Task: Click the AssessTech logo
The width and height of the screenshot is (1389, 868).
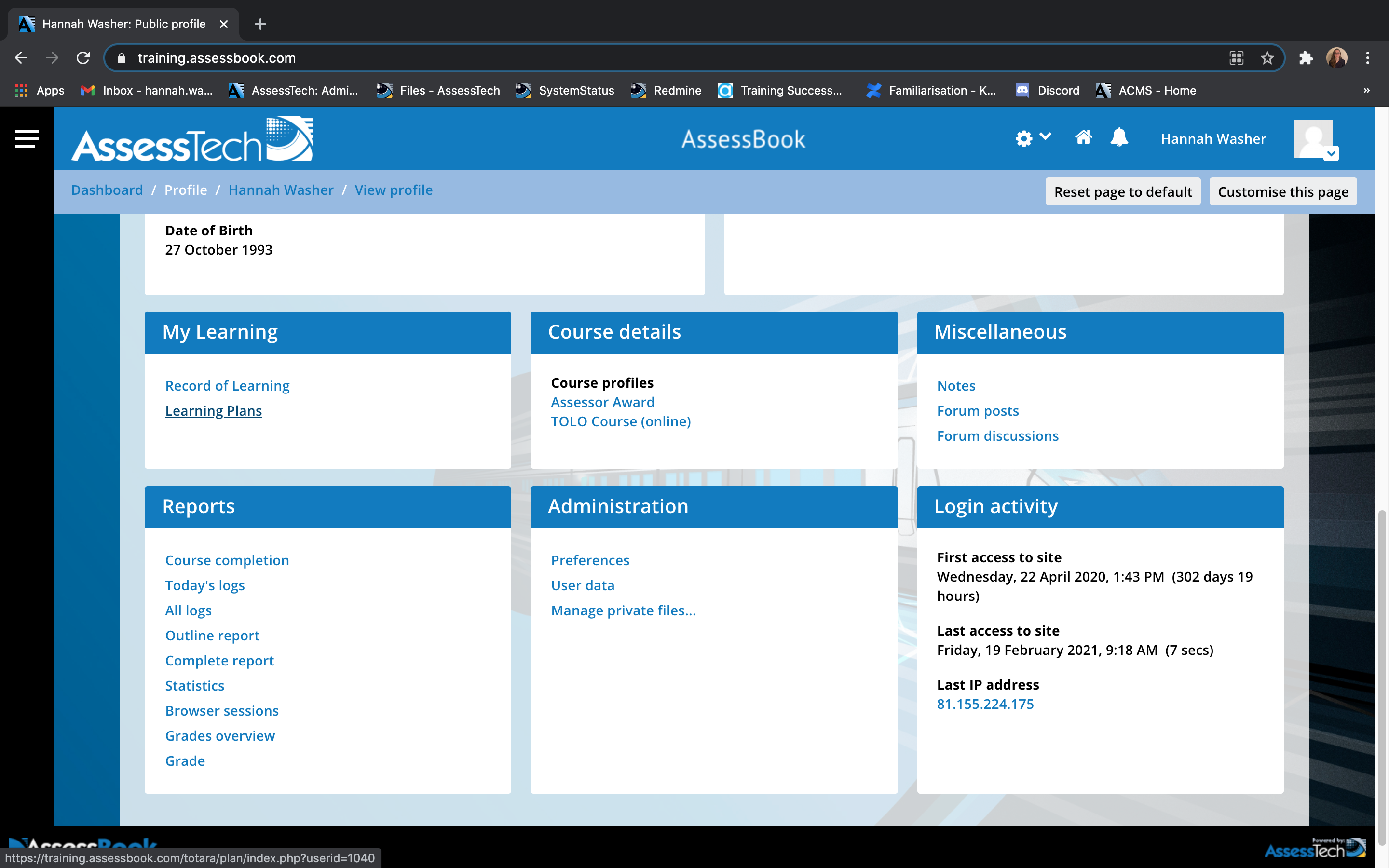Action: point(191,138)
